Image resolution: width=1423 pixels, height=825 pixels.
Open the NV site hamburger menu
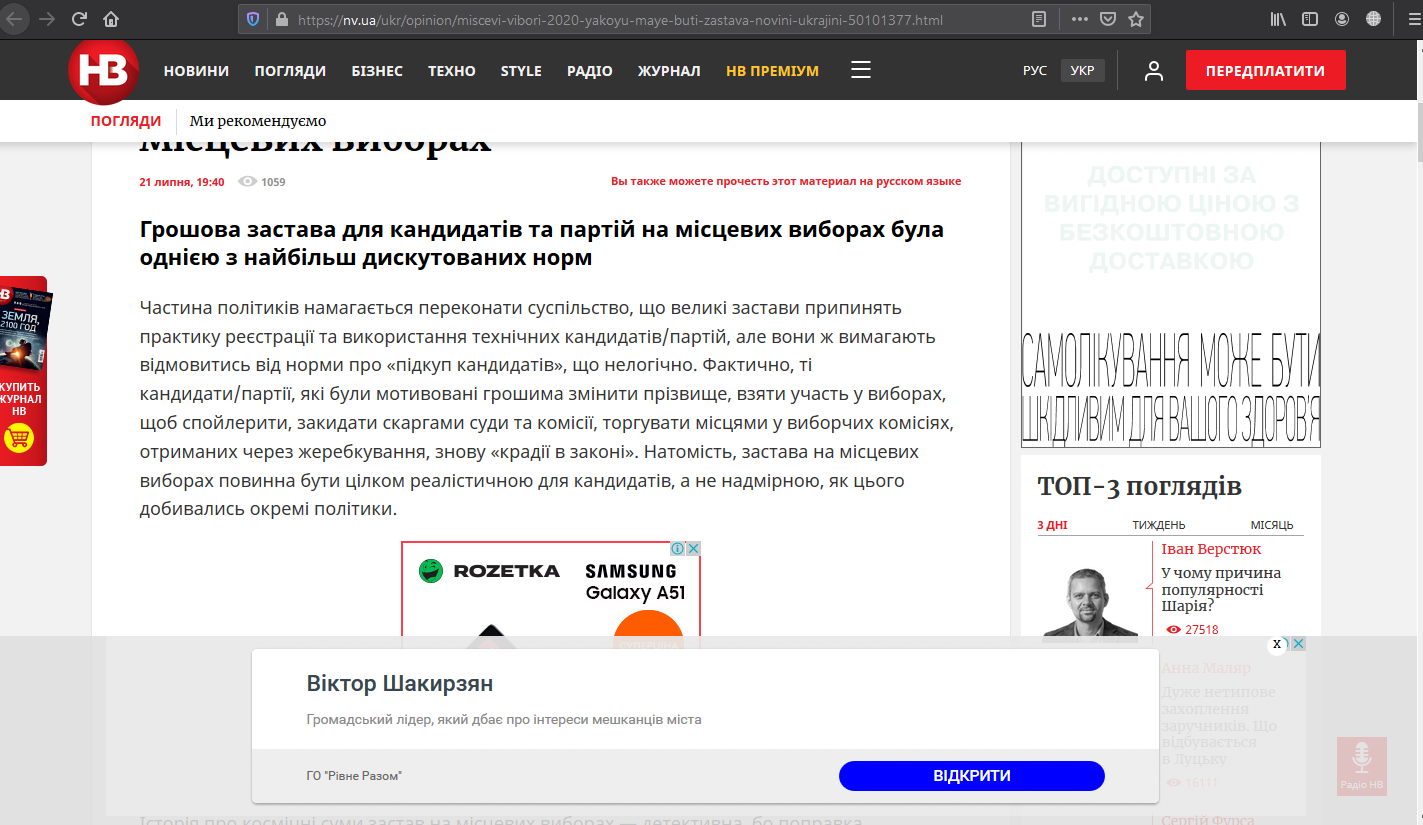pyautogui.click(x=860, y=70)
